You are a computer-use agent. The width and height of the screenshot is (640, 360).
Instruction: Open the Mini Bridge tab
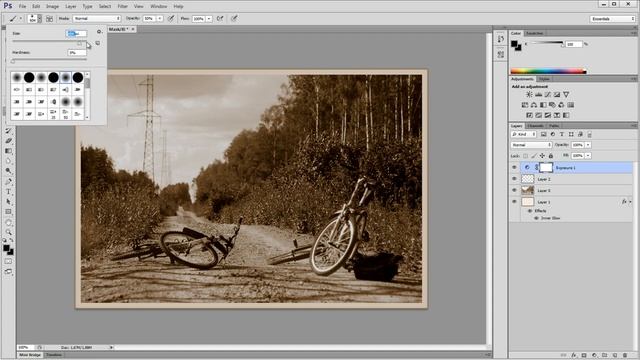point(30,355)
